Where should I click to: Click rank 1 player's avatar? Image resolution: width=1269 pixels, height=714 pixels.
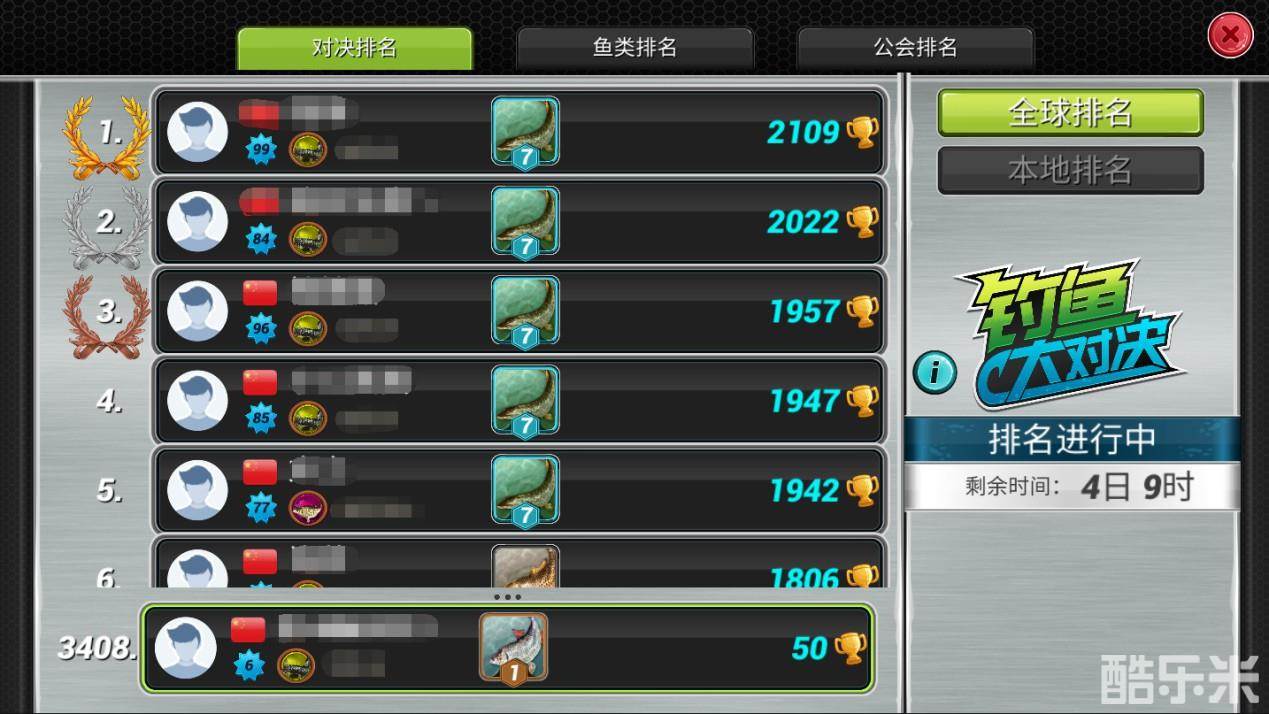(197, 132)
